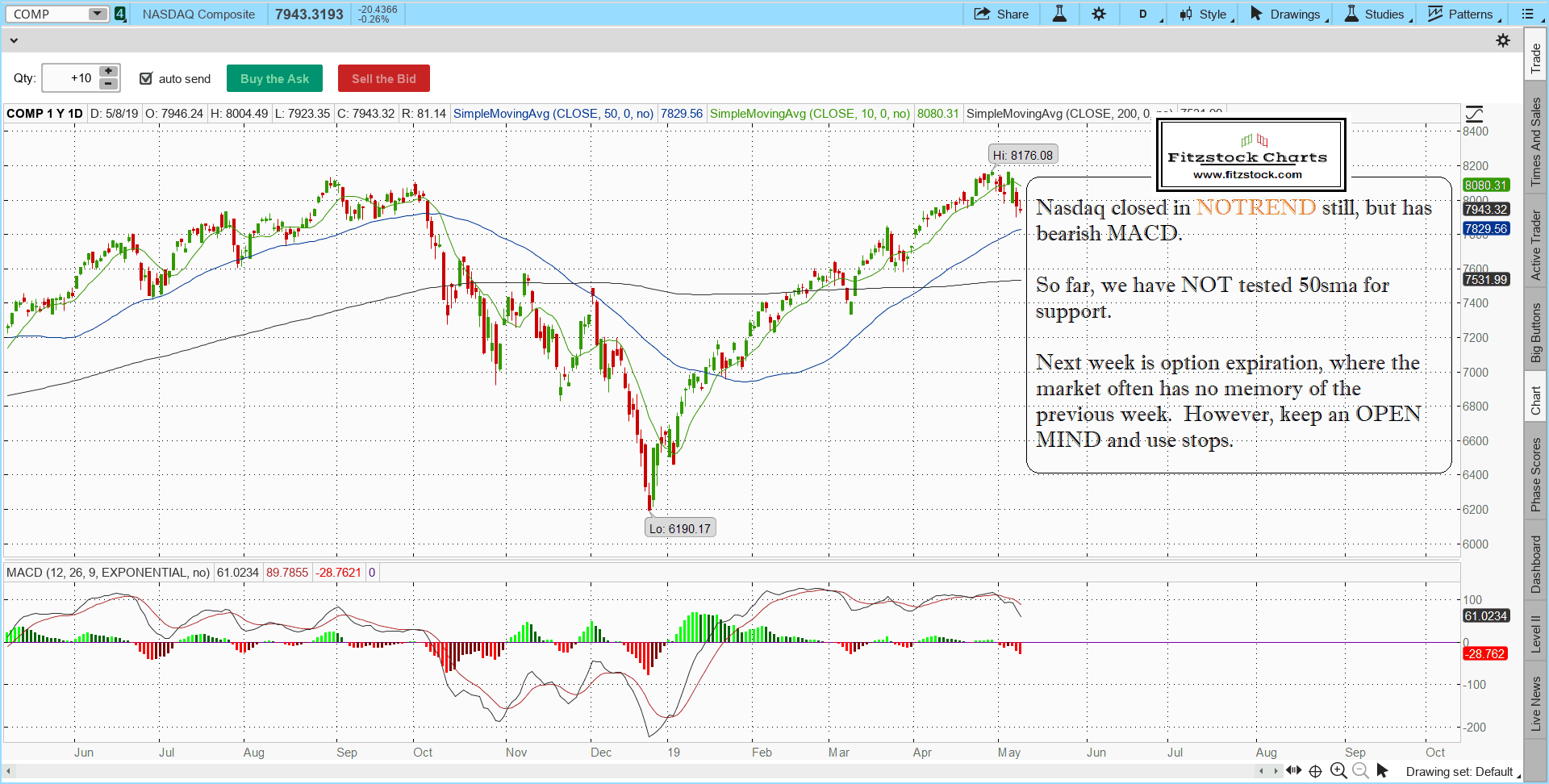Select the pointer cursor tool at bottom right

pos(1382,770)
